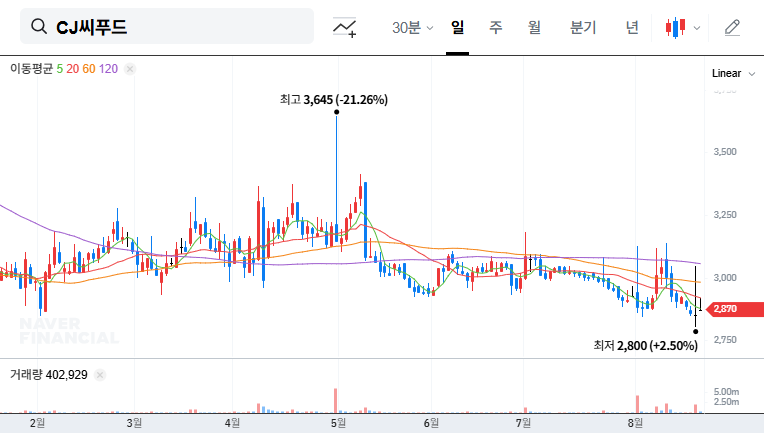The width and height of the screenshot is (764, 433).
Task: Click the search magnifier icon
Action: pyautogui.click(x=38, y=26)
